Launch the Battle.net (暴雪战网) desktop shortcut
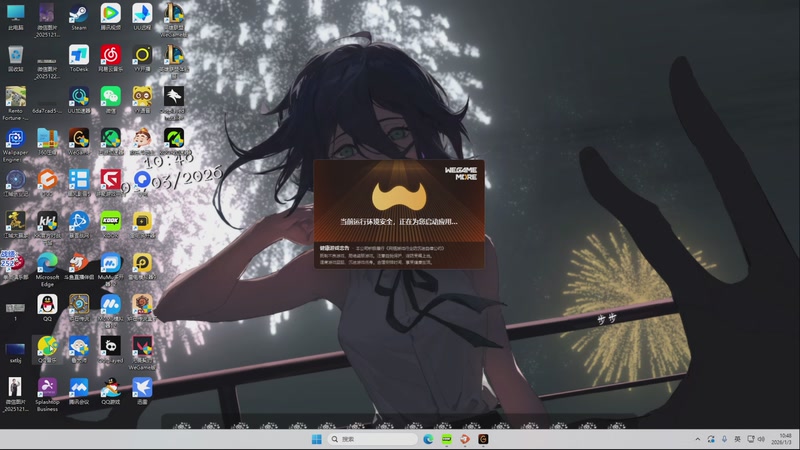 [79, 224]
